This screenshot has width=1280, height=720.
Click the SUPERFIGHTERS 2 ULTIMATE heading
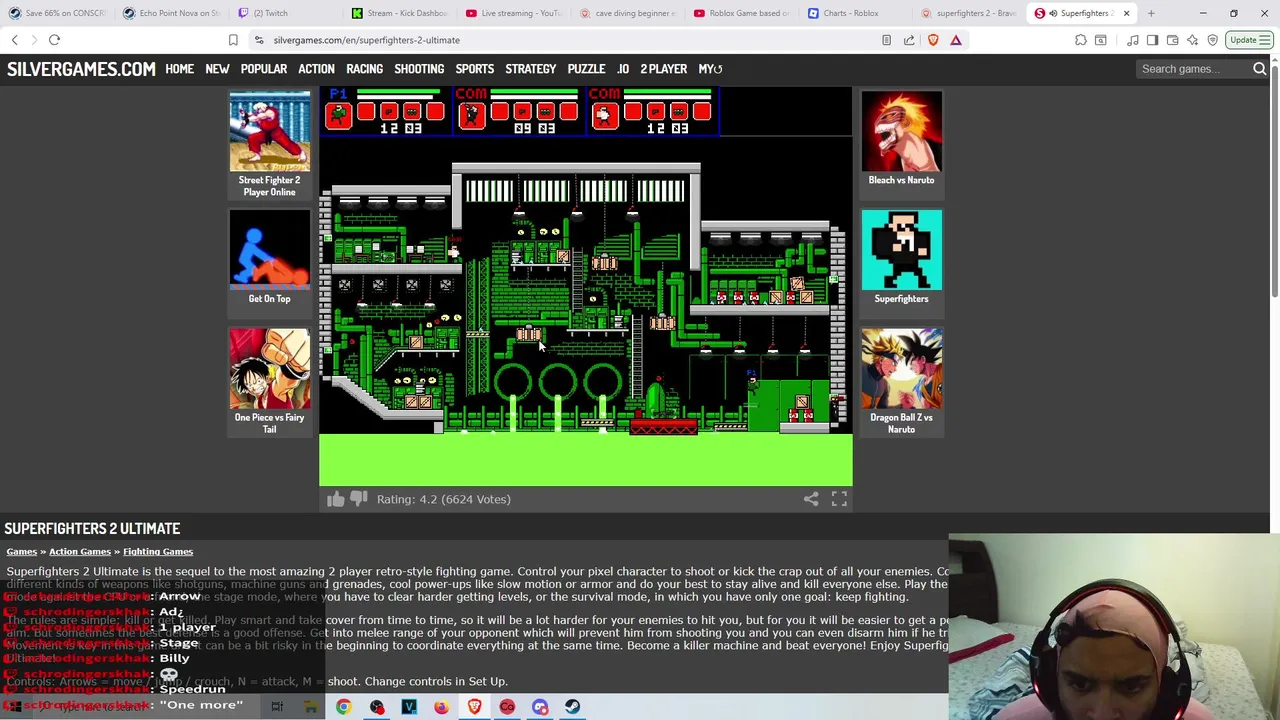pyautogui.click(x=92, y=528)
